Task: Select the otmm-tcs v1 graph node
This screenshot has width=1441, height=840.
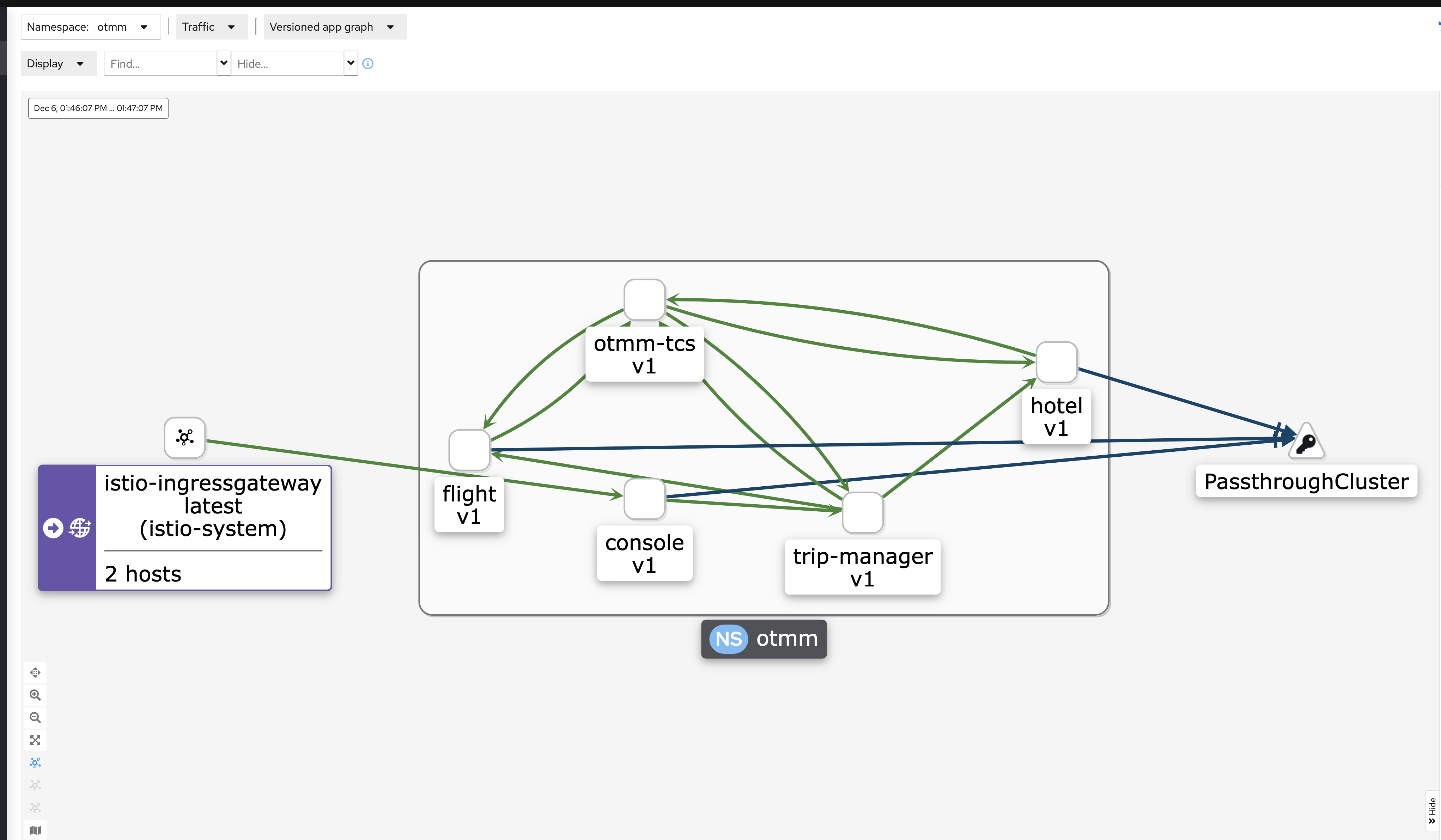Action: (644, 300)
